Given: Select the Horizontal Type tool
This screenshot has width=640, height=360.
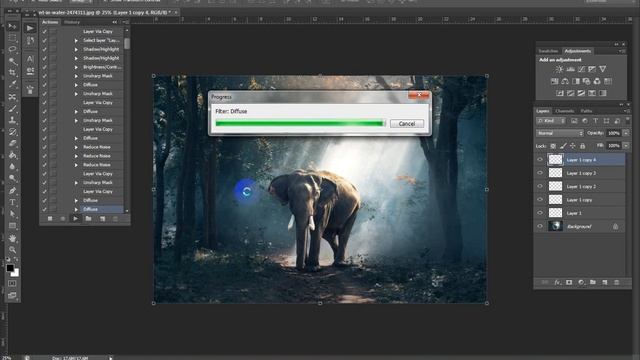Looking at the screenshot, I should (12, 202).
